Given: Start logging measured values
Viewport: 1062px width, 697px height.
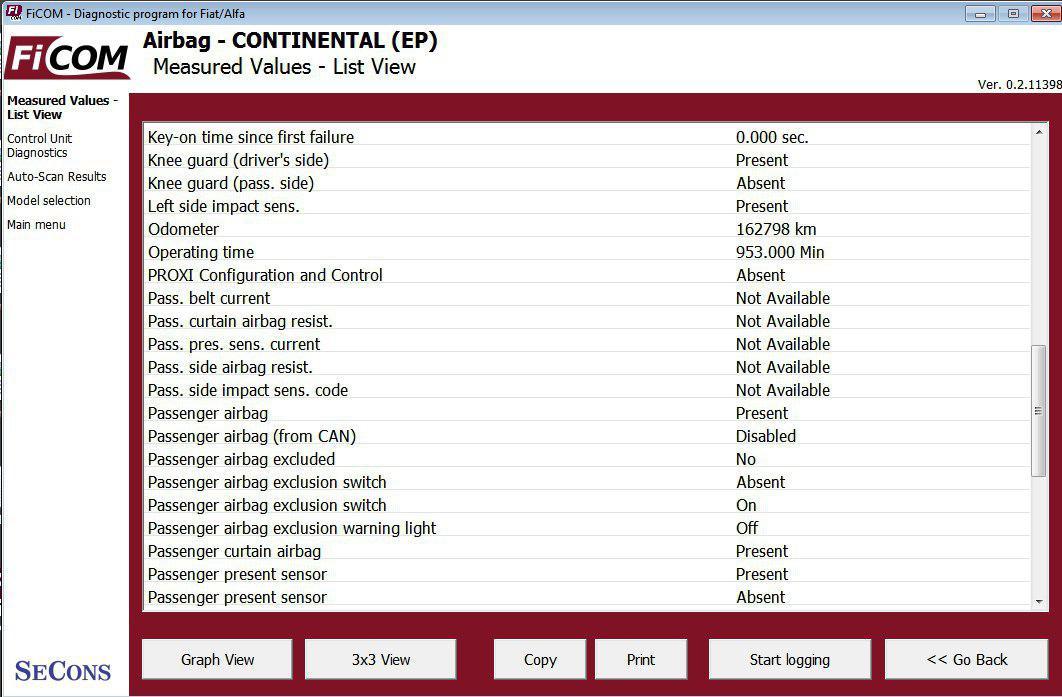Looking at the screenshot, I should [790, 659].
